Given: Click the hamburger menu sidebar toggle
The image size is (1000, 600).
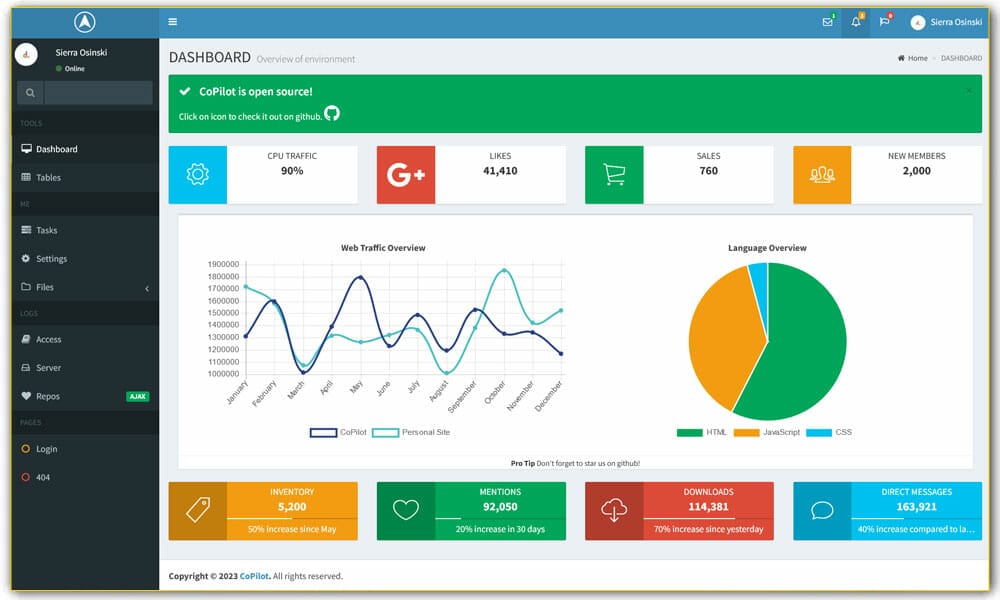Looking at the screenshot, I should [x=173, y=22].
